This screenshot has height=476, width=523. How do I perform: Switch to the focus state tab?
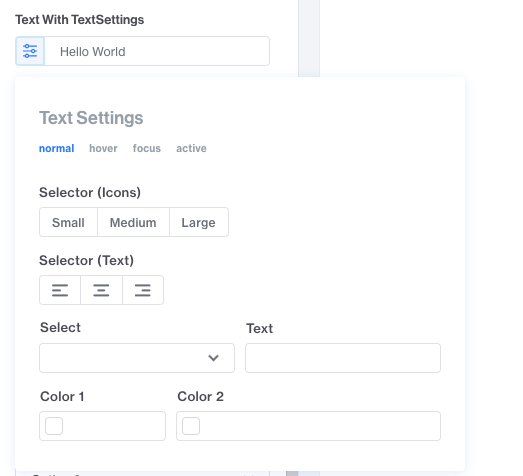(x=147, y=148)
